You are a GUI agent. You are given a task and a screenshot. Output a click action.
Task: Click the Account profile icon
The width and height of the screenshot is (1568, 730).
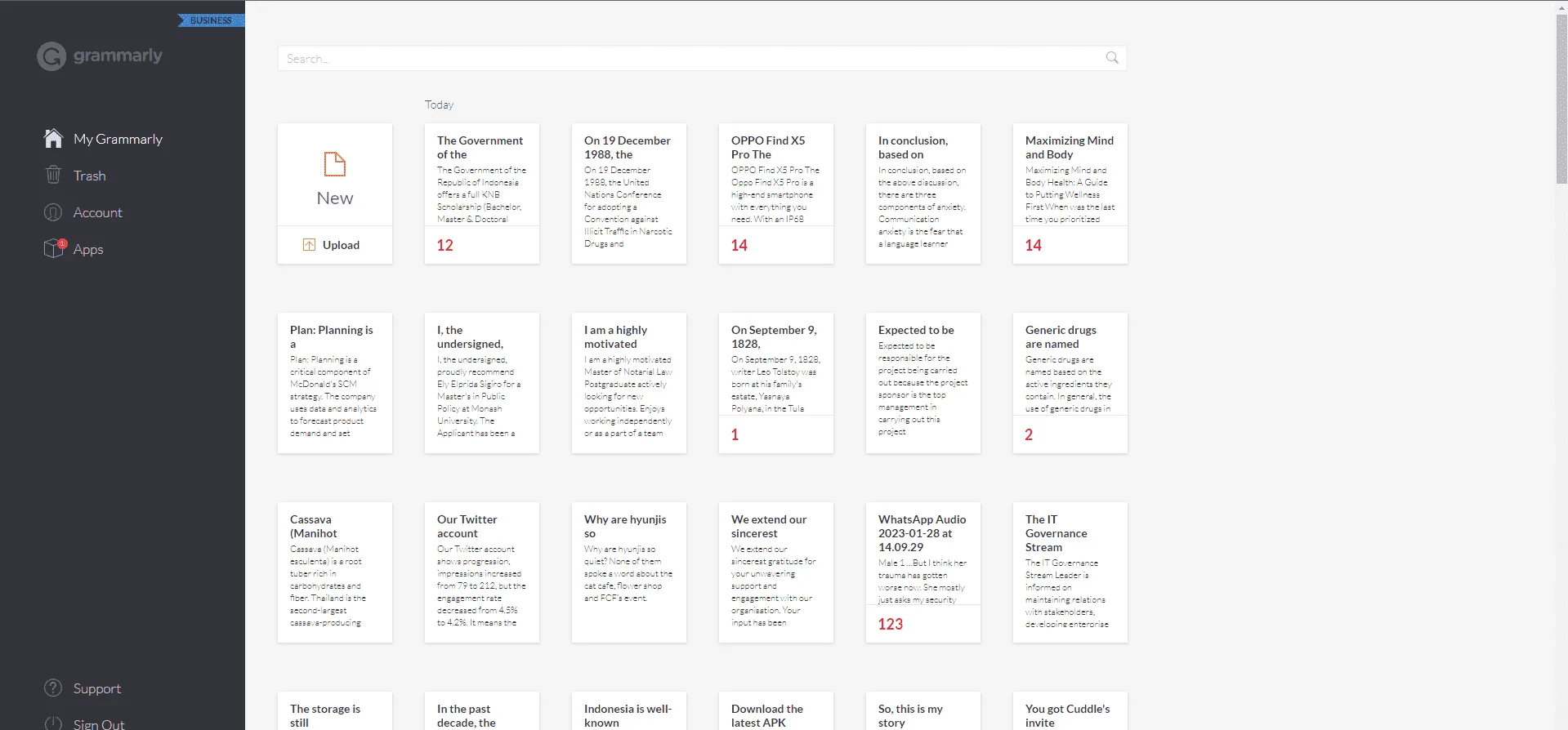point(53,212)
